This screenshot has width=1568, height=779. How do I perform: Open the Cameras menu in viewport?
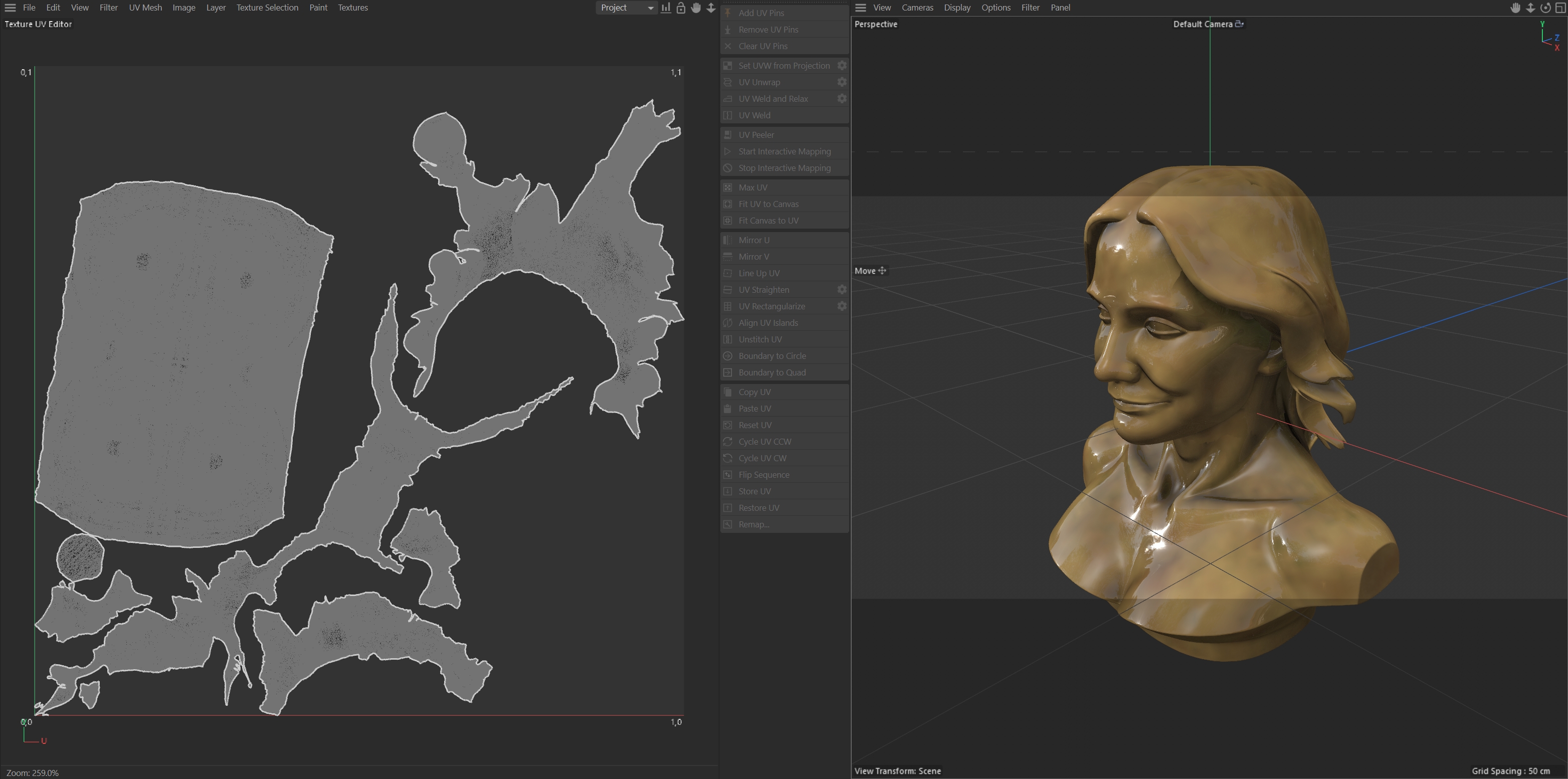[917, 8]
